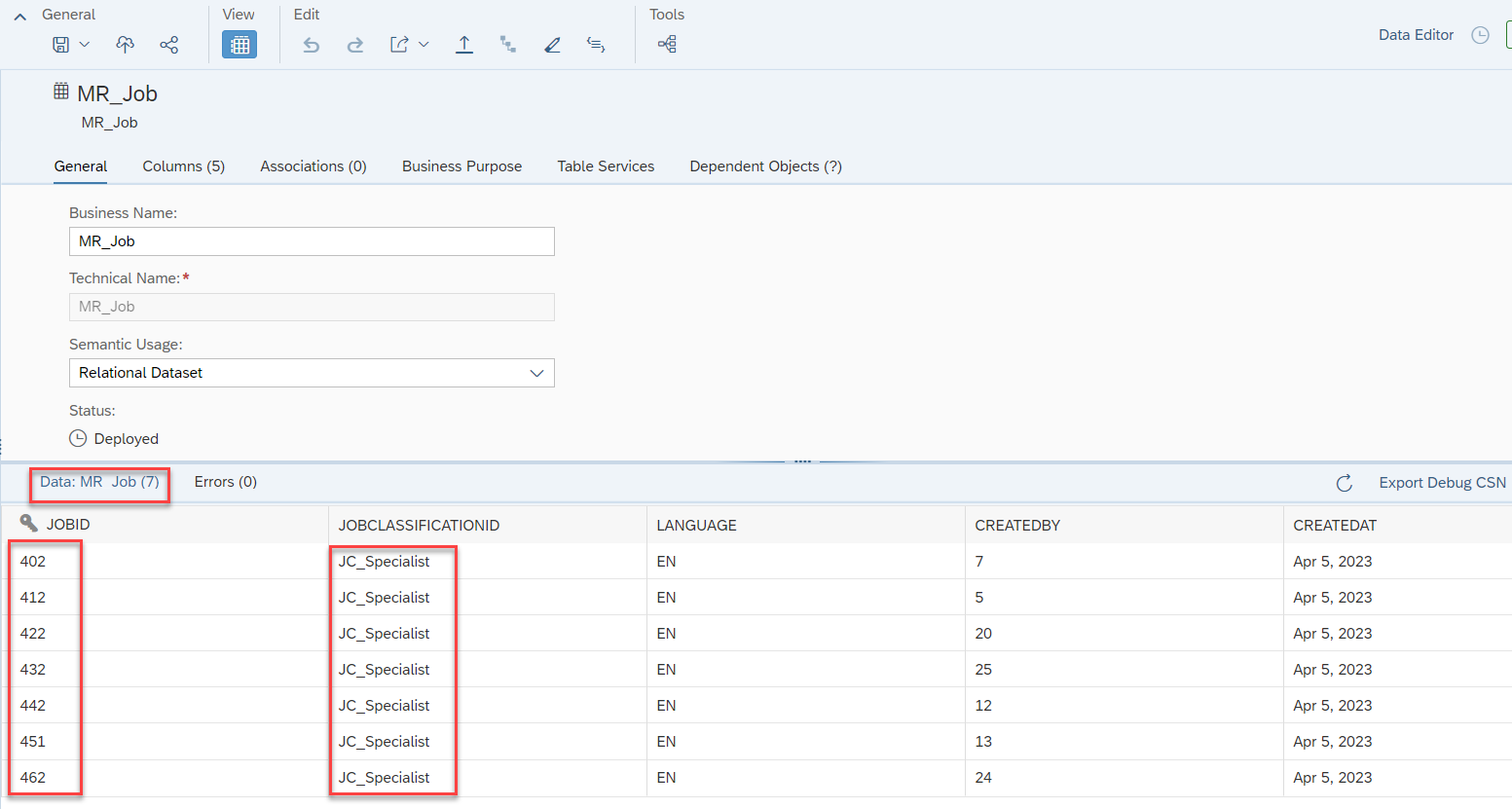Open the Semantic Usage dropdown
This screenshot has width=1512, height=809.
click(536, 373)
